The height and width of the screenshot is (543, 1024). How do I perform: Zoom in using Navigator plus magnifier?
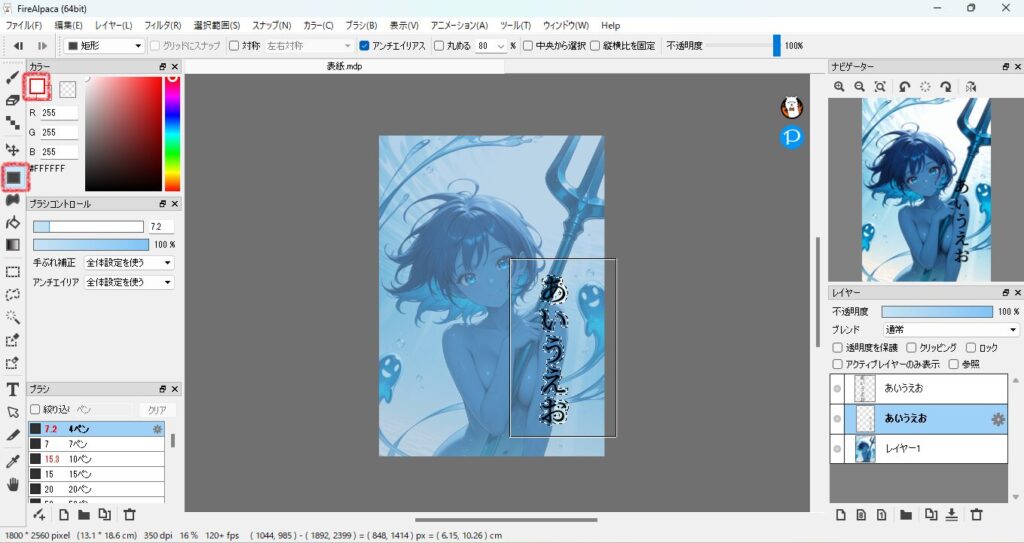(839, 86)
